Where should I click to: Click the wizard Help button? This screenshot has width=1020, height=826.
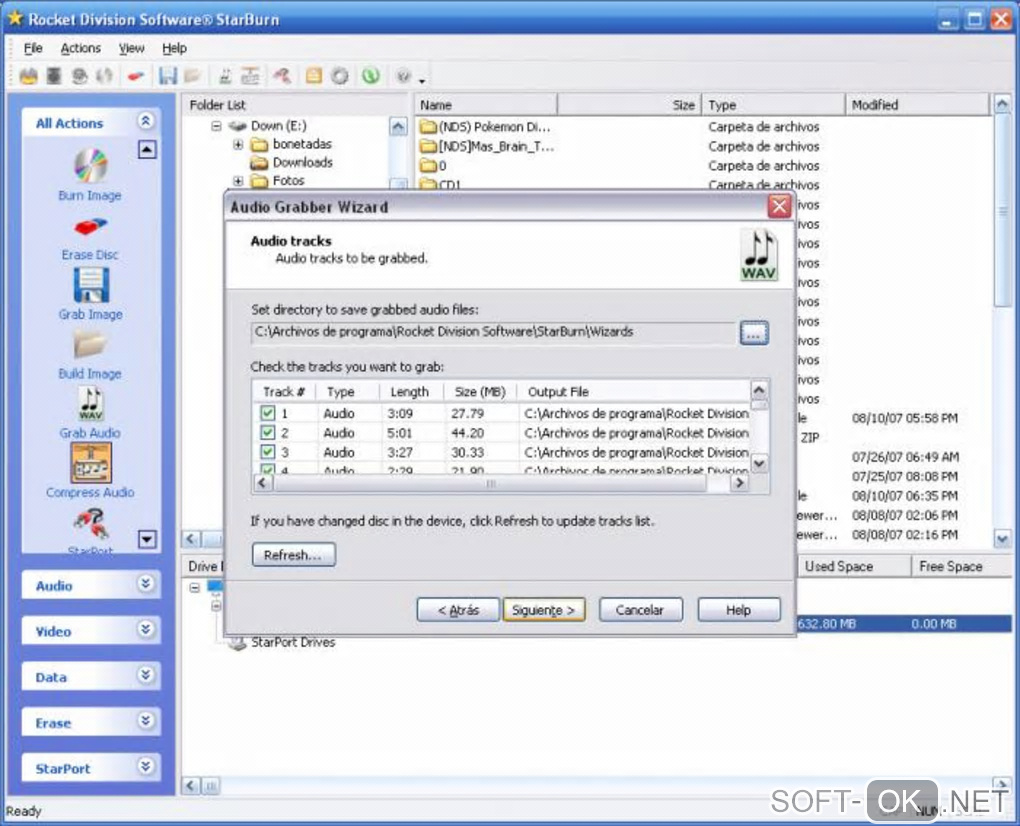[x=738, y=610]
